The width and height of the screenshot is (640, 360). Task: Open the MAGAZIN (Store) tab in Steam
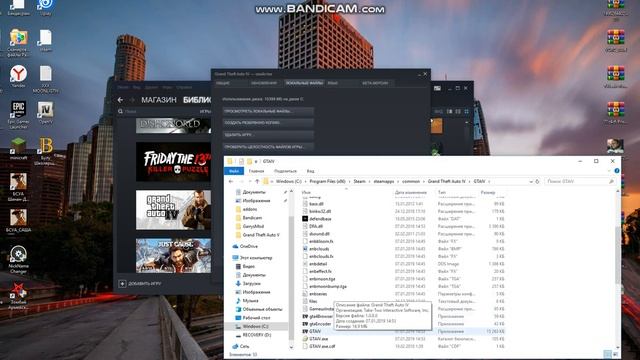(159, 100)
